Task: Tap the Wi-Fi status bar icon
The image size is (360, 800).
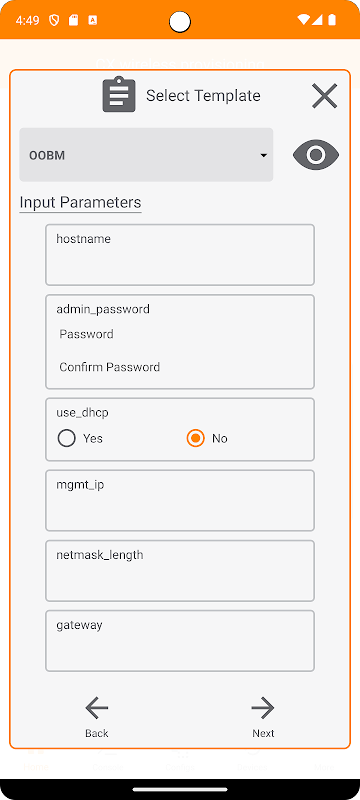Action: coord(303,20)
